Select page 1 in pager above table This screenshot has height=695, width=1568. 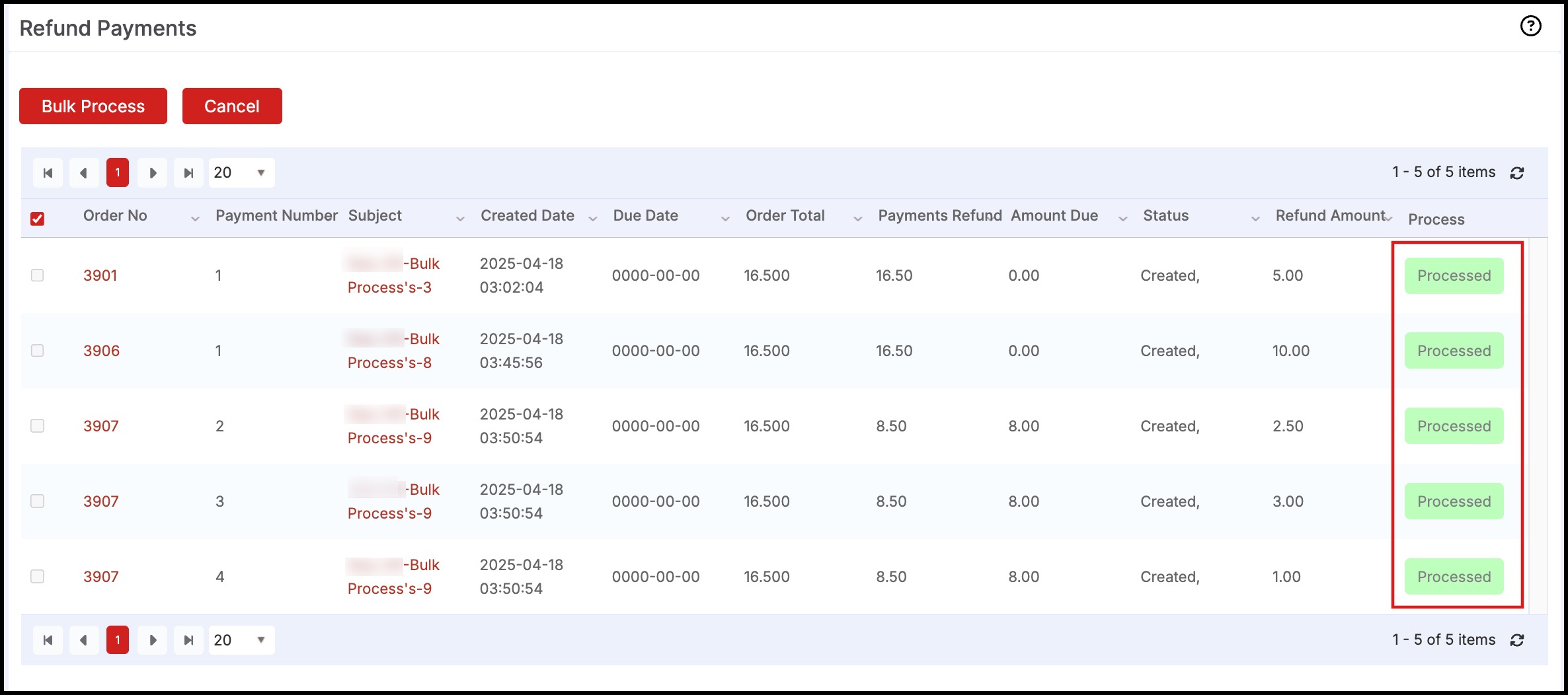tap(118, 173)
